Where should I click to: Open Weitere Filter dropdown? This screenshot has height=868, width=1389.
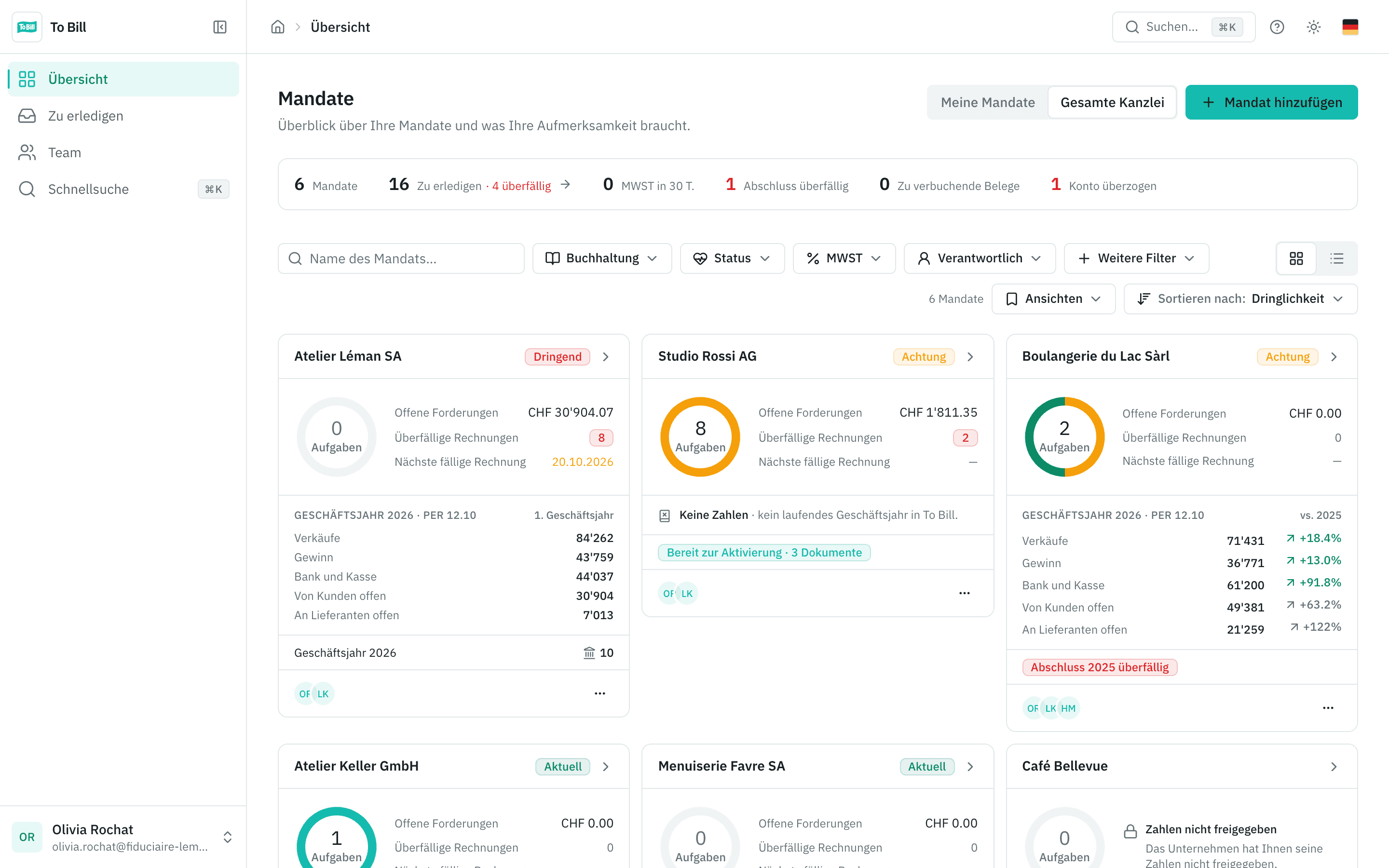(x=1136, y=258)
